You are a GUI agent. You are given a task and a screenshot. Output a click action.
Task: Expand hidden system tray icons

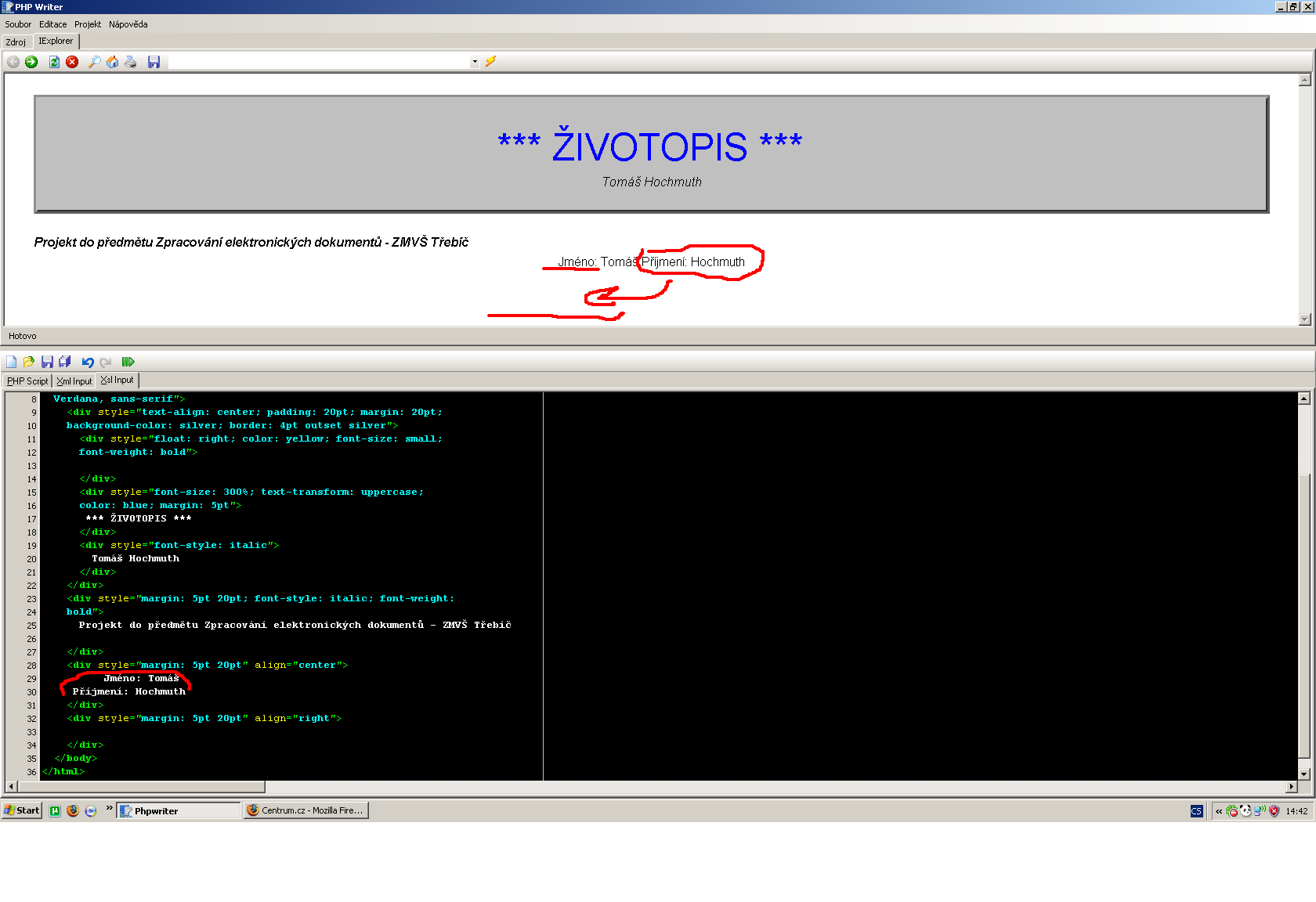tap(1218, 811)
